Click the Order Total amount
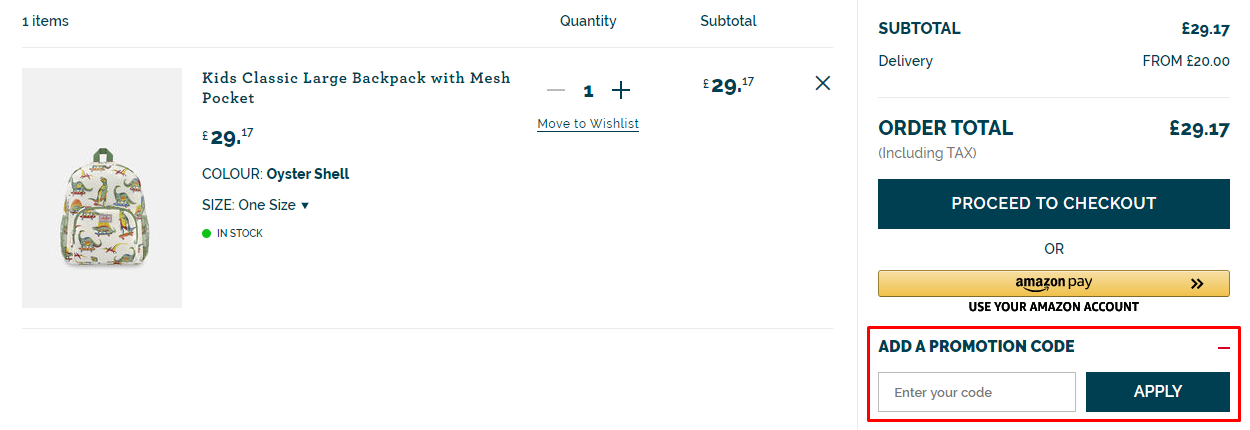Image resolution: width=1250 pixels, height=430 pixels. 1199,129
